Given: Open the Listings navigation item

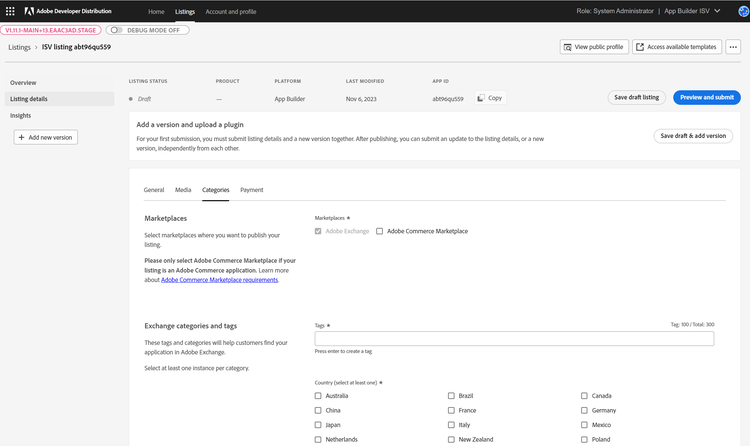Looking at the screenshot, I should point(185,11).
